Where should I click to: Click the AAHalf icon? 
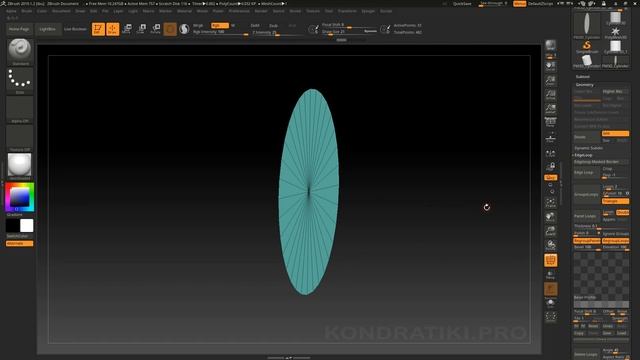click(x=551, y=109)
